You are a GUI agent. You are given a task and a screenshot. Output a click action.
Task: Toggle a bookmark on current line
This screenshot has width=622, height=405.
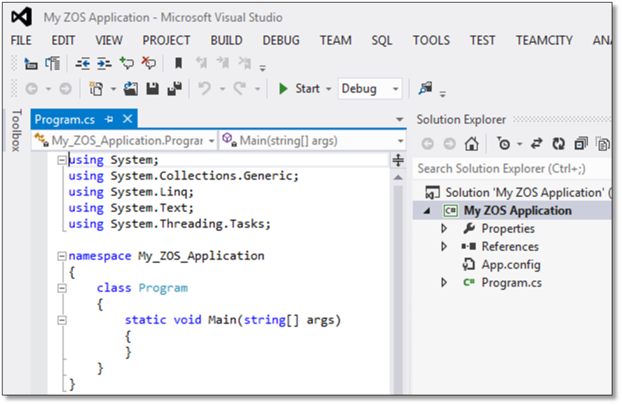[x=179, y=63]
